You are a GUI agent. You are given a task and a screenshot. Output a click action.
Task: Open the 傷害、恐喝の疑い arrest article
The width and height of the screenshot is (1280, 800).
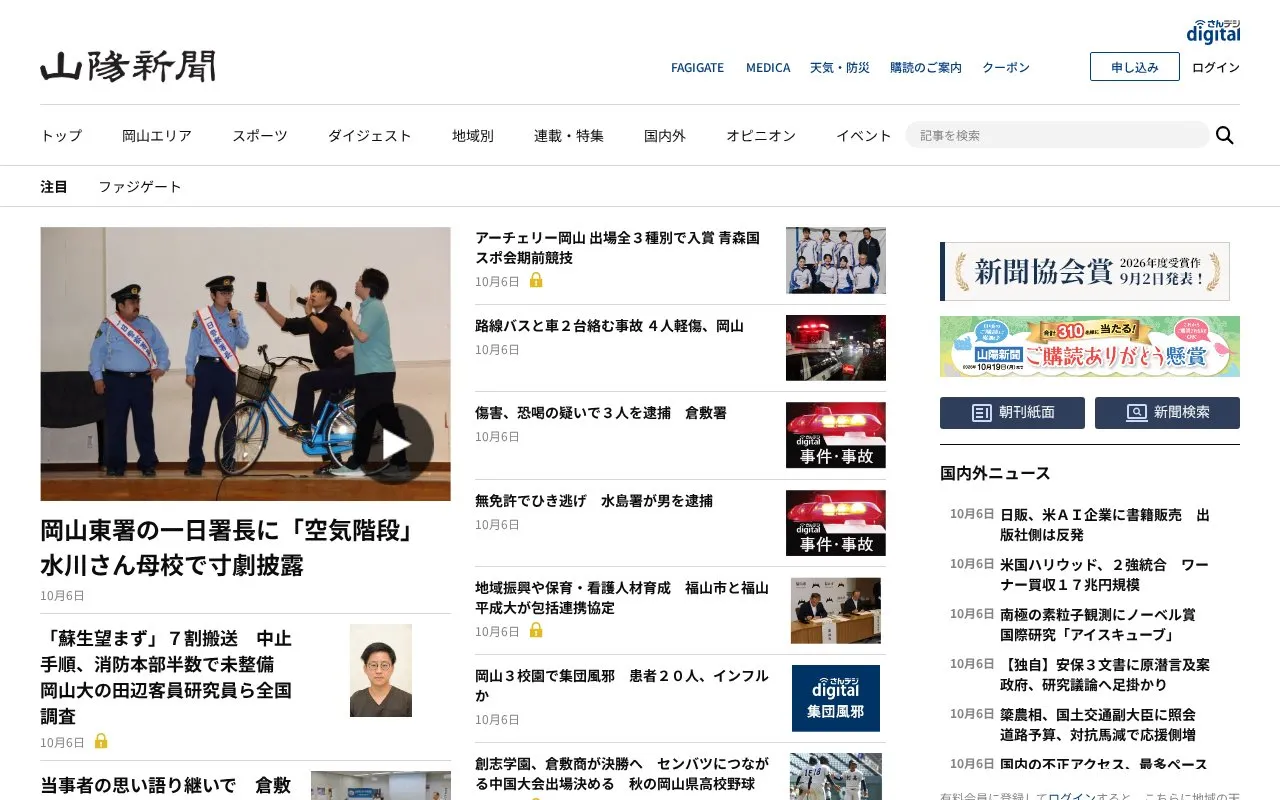601,413
